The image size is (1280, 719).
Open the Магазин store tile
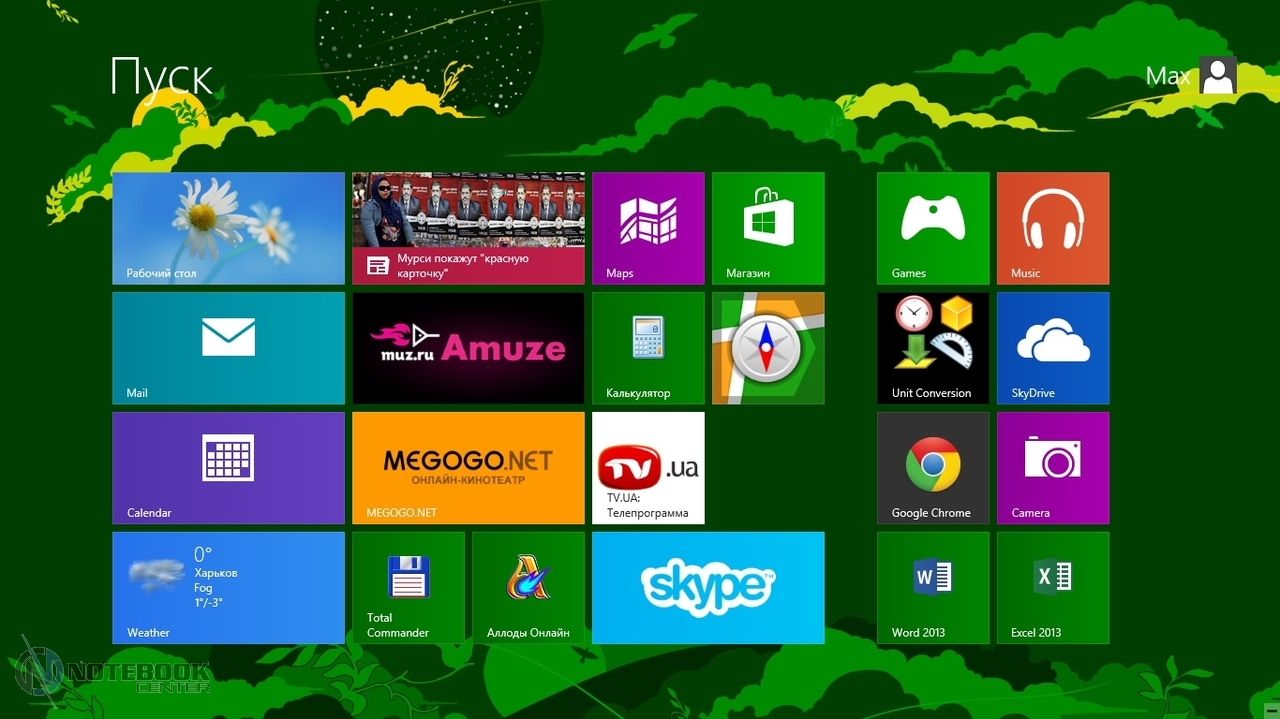768,228
